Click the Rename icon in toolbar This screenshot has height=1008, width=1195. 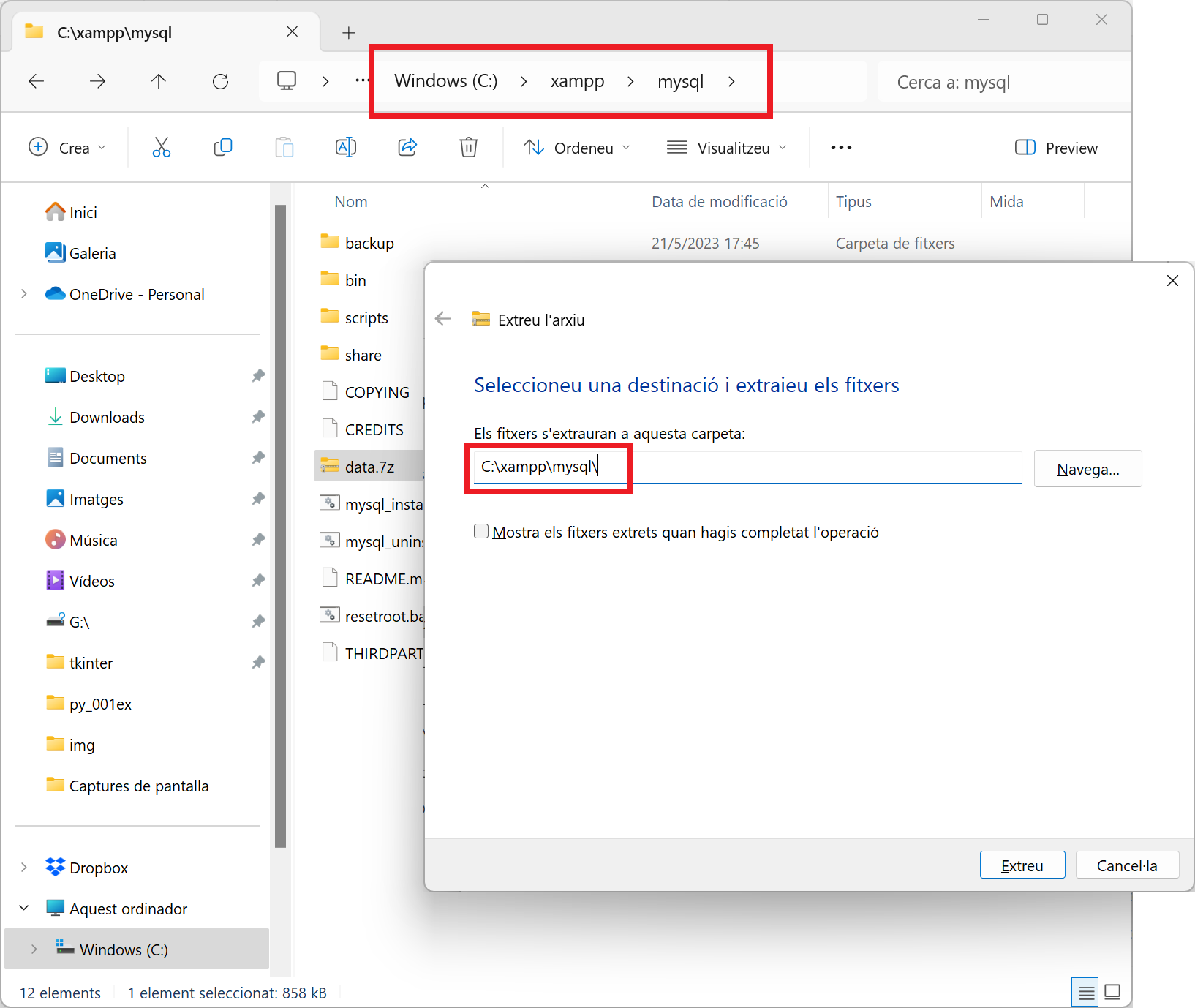[x=345, y=148]
